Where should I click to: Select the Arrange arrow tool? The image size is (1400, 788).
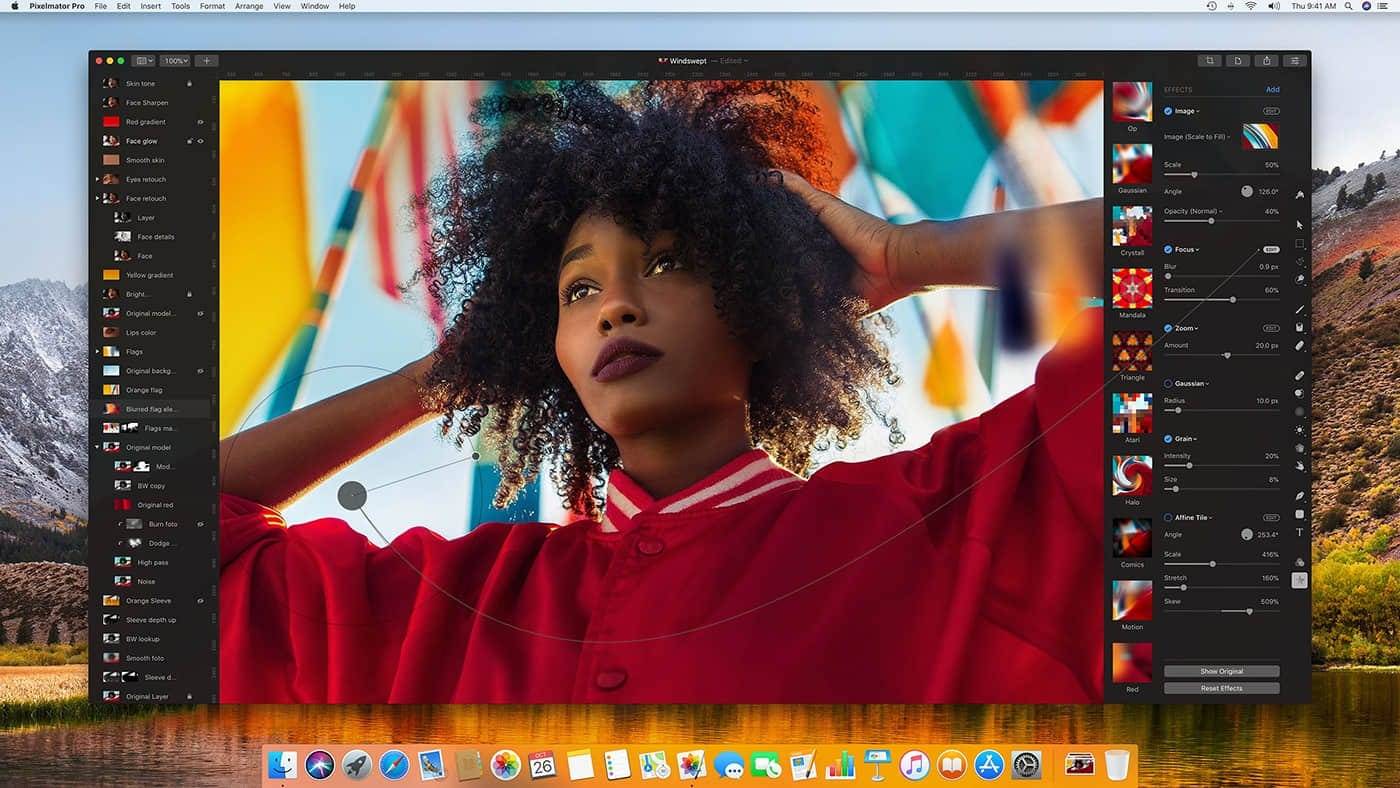point(1299,224)
